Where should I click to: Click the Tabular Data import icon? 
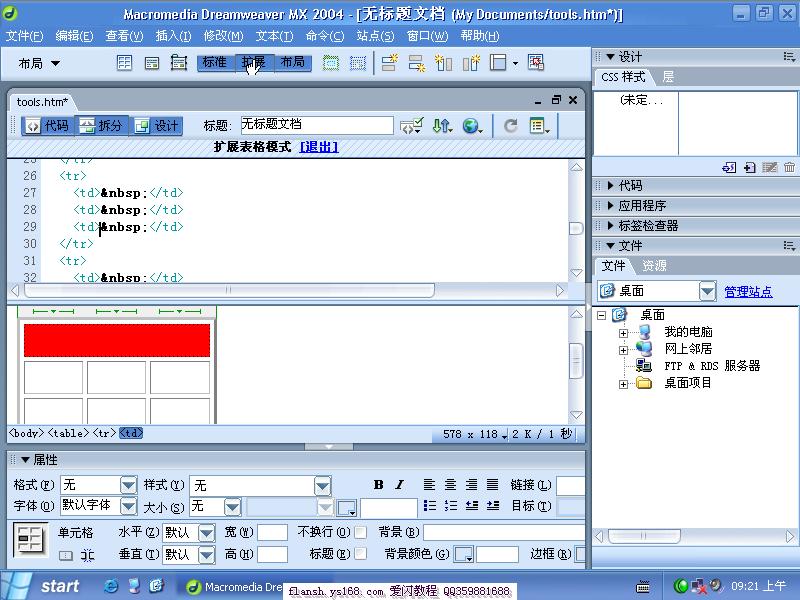click(x=536, y=63)
